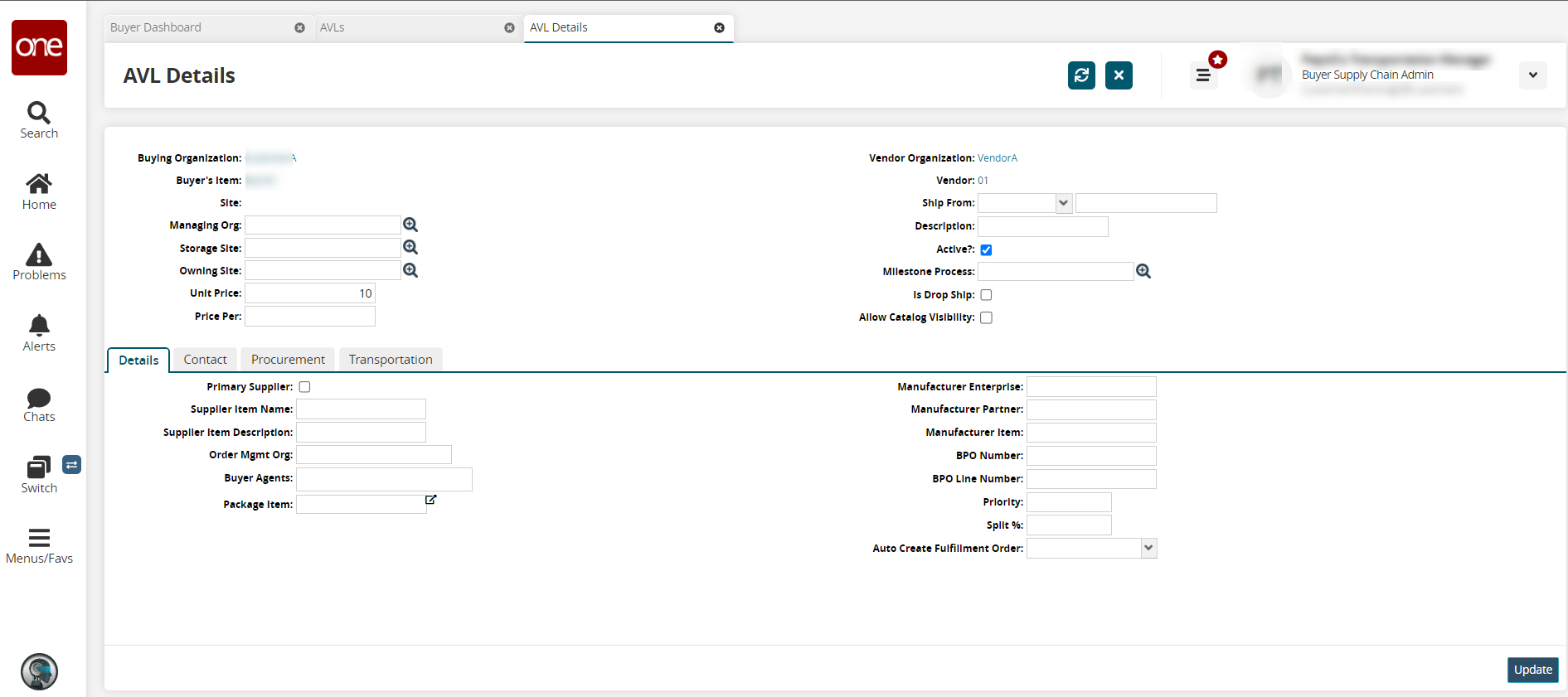Switch to the Transportation tab
The image size is (1568, 697).
[x=391, y=360]
